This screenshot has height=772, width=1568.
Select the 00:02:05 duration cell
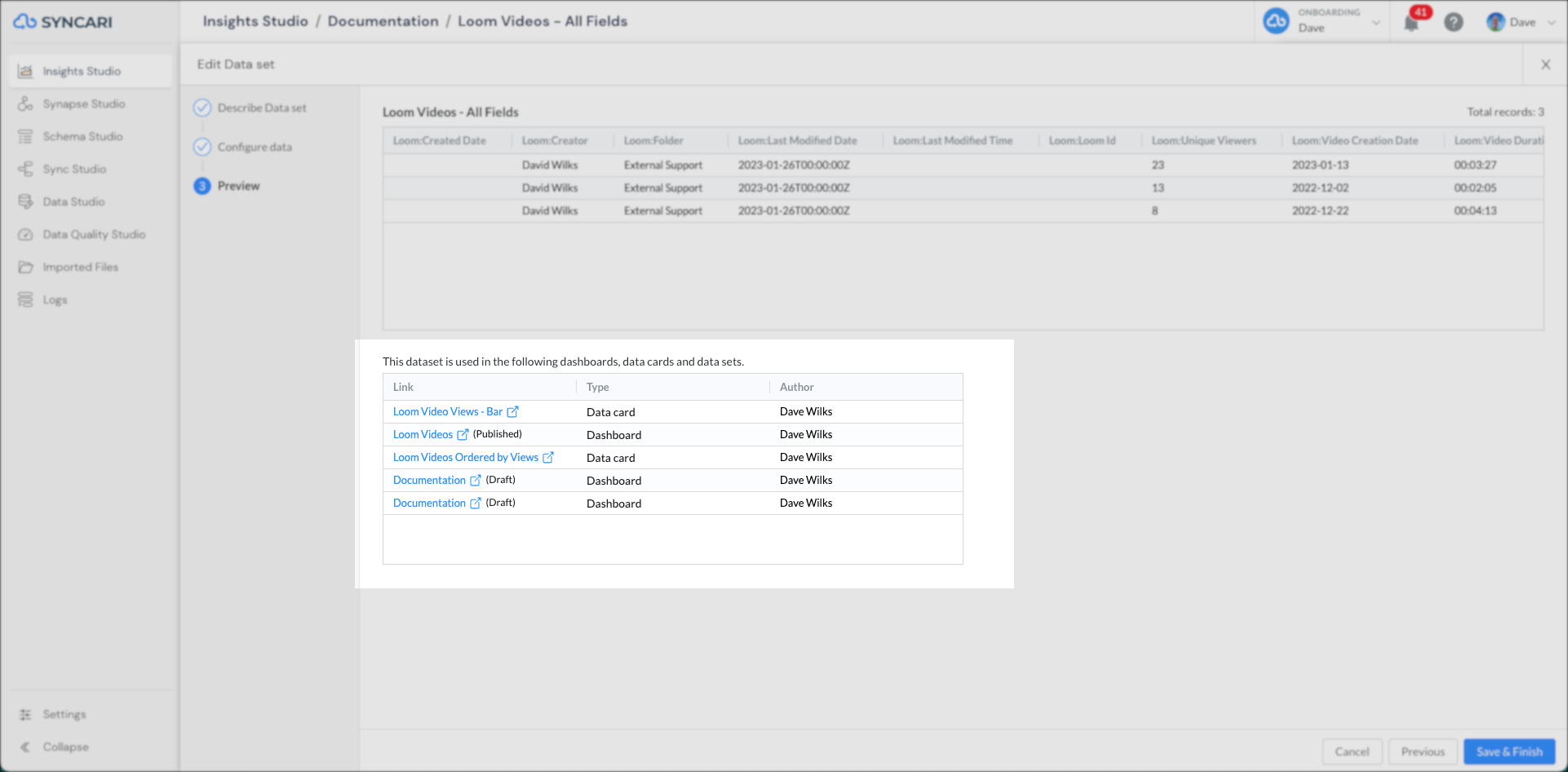(1475, 188)
